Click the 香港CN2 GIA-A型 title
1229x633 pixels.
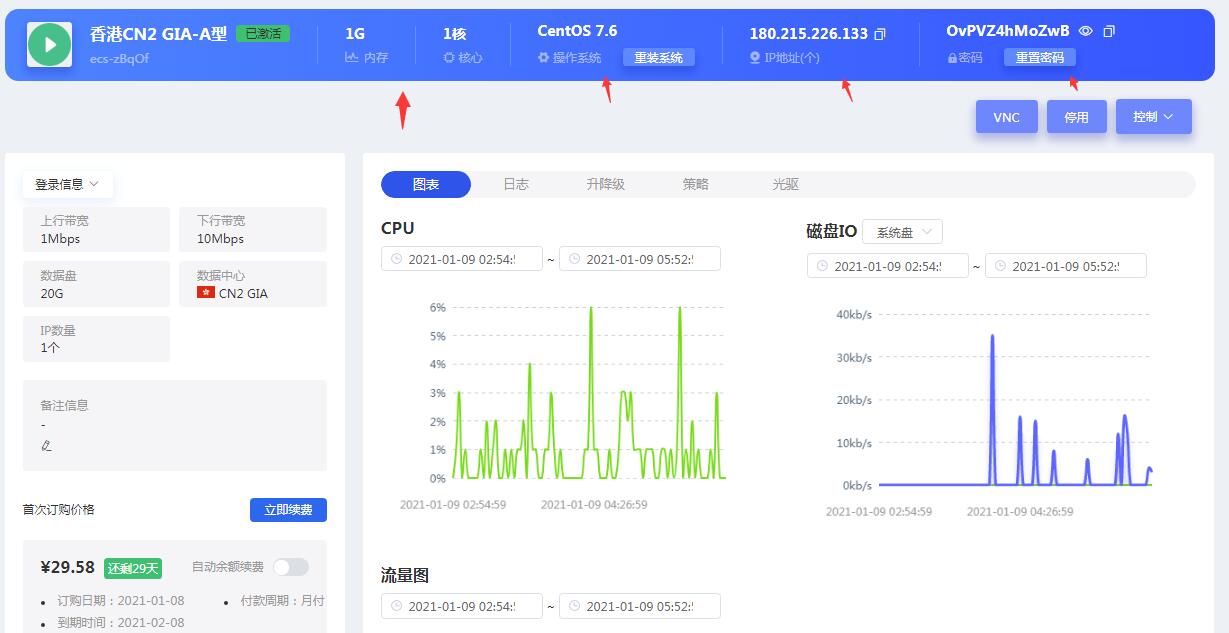(x=159, y=34)
